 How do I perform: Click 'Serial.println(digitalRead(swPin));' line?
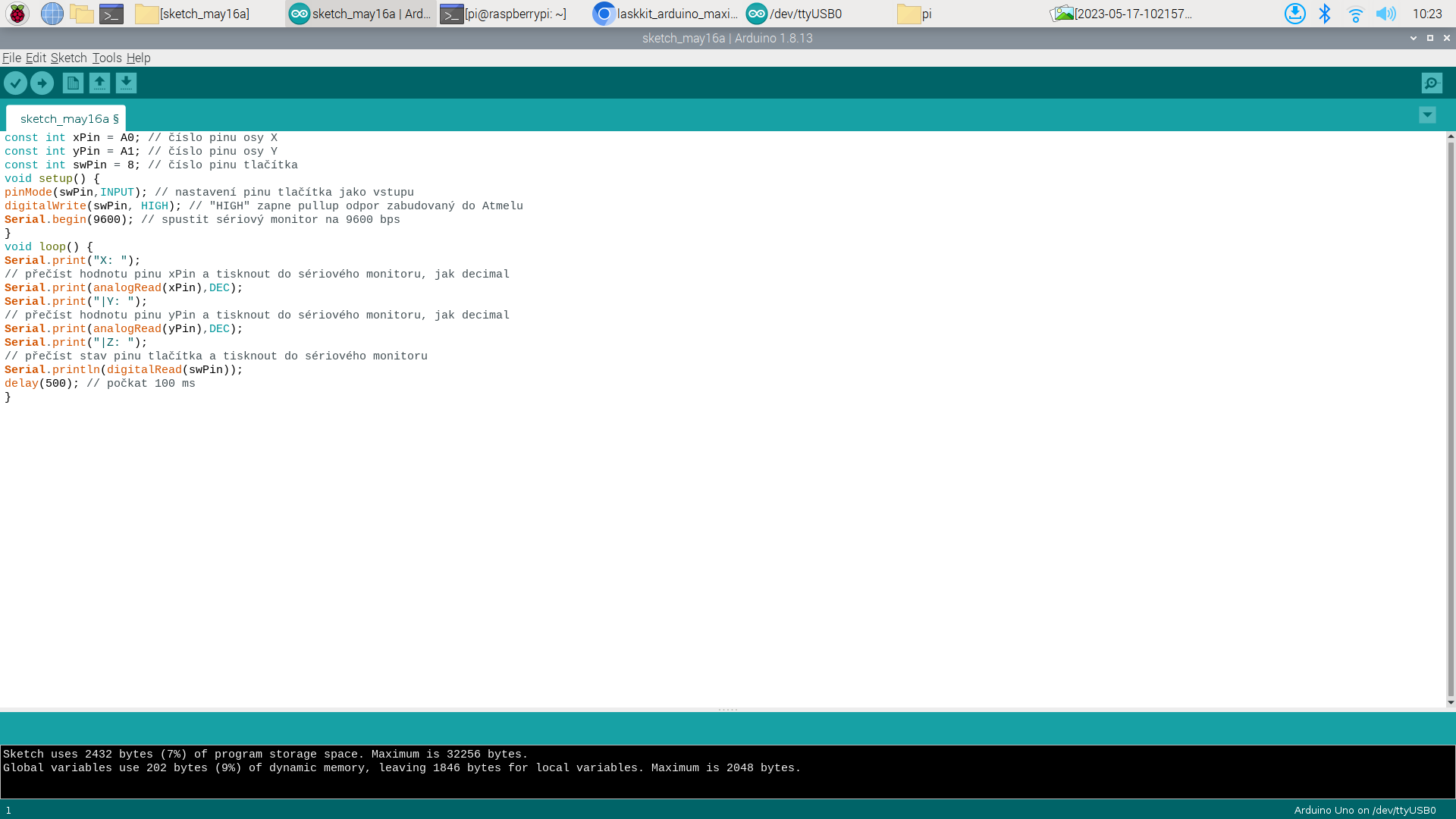click(x=124, y=370)
